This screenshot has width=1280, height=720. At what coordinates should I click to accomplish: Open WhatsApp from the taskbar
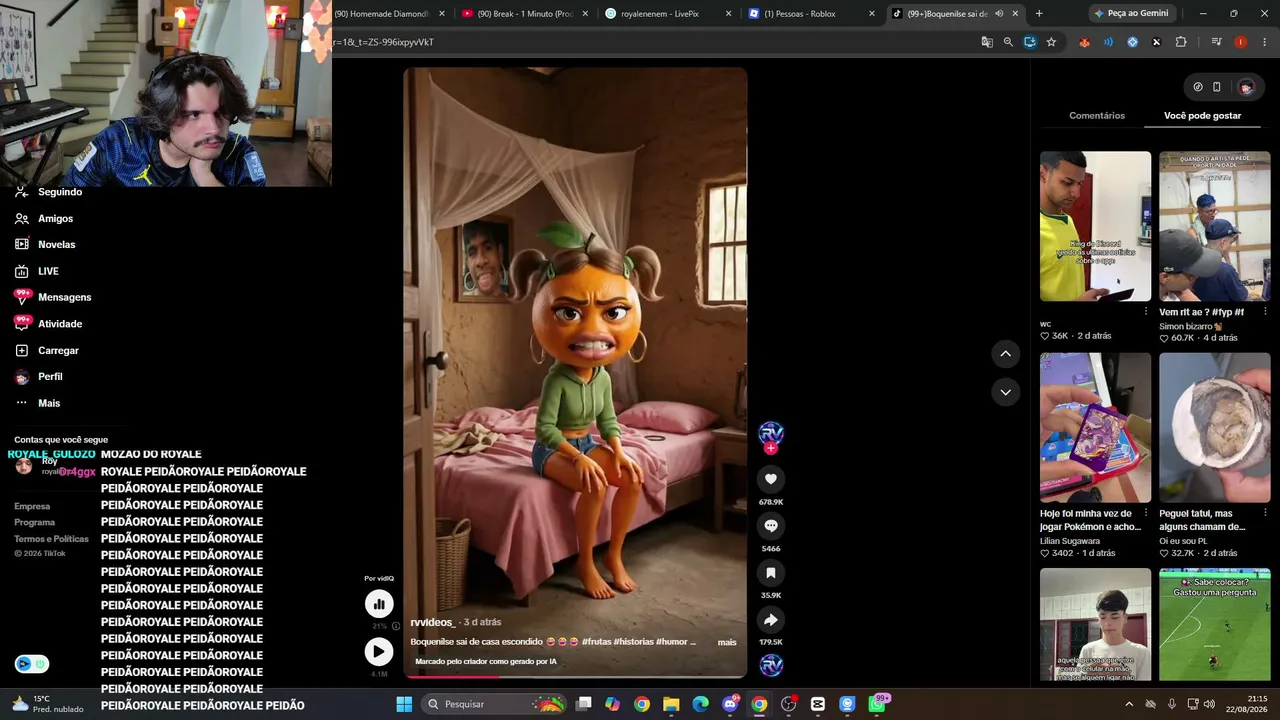pyautogui.click(x=877, y=704)
